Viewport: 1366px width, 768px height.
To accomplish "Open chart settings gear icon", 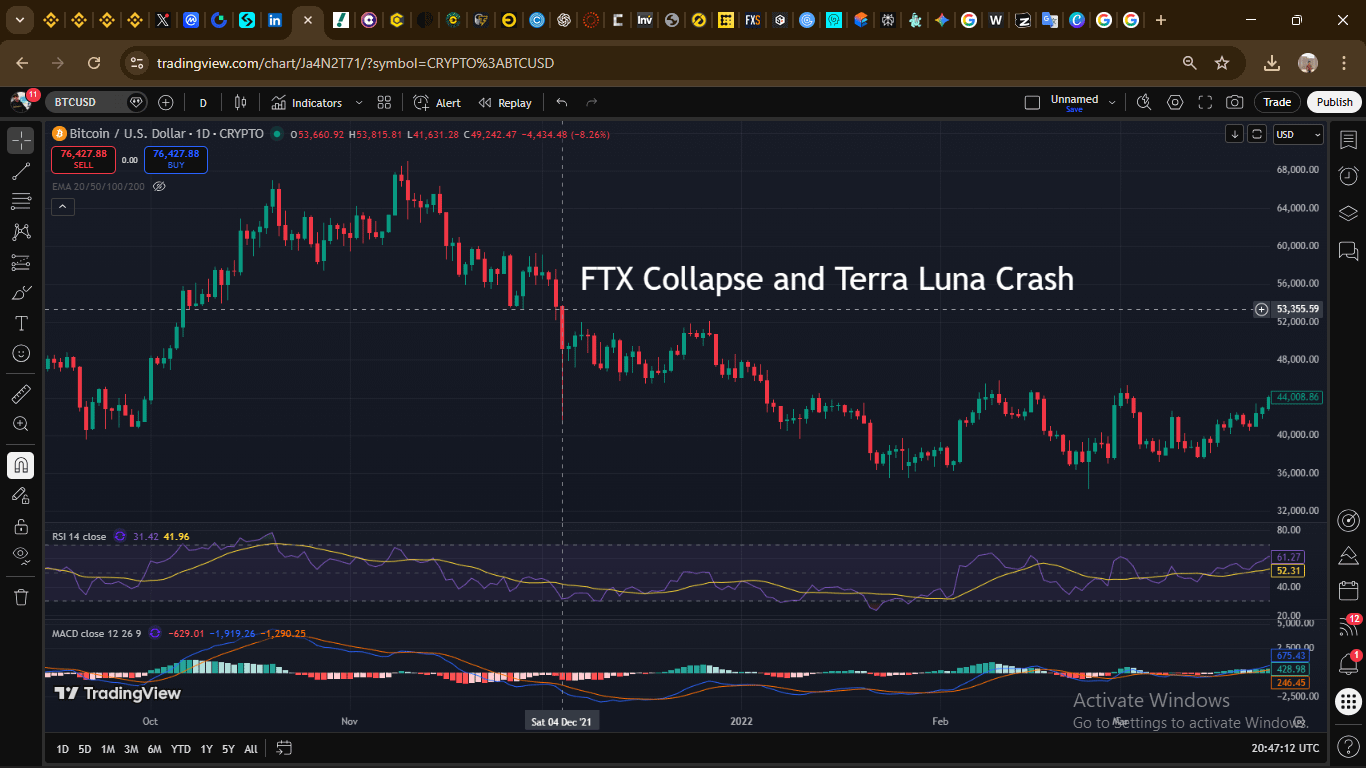I will coord(1175,102).
